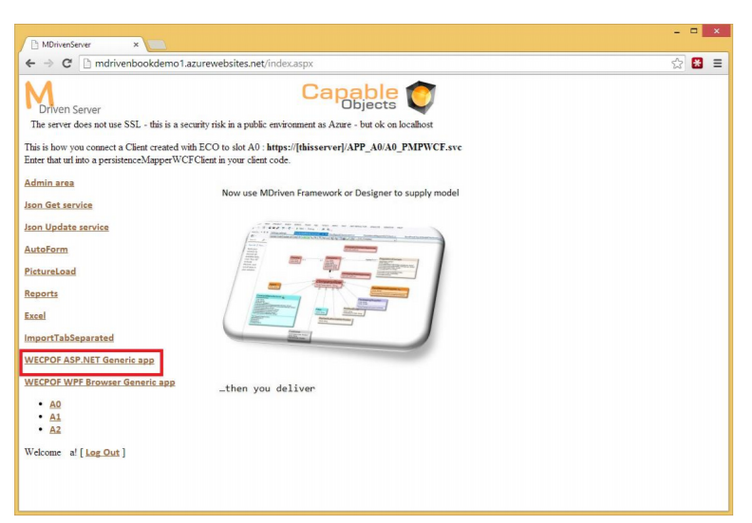Click 'Now use MDriven Framework' caption
The image size is (752, 523).
point(340,193)
